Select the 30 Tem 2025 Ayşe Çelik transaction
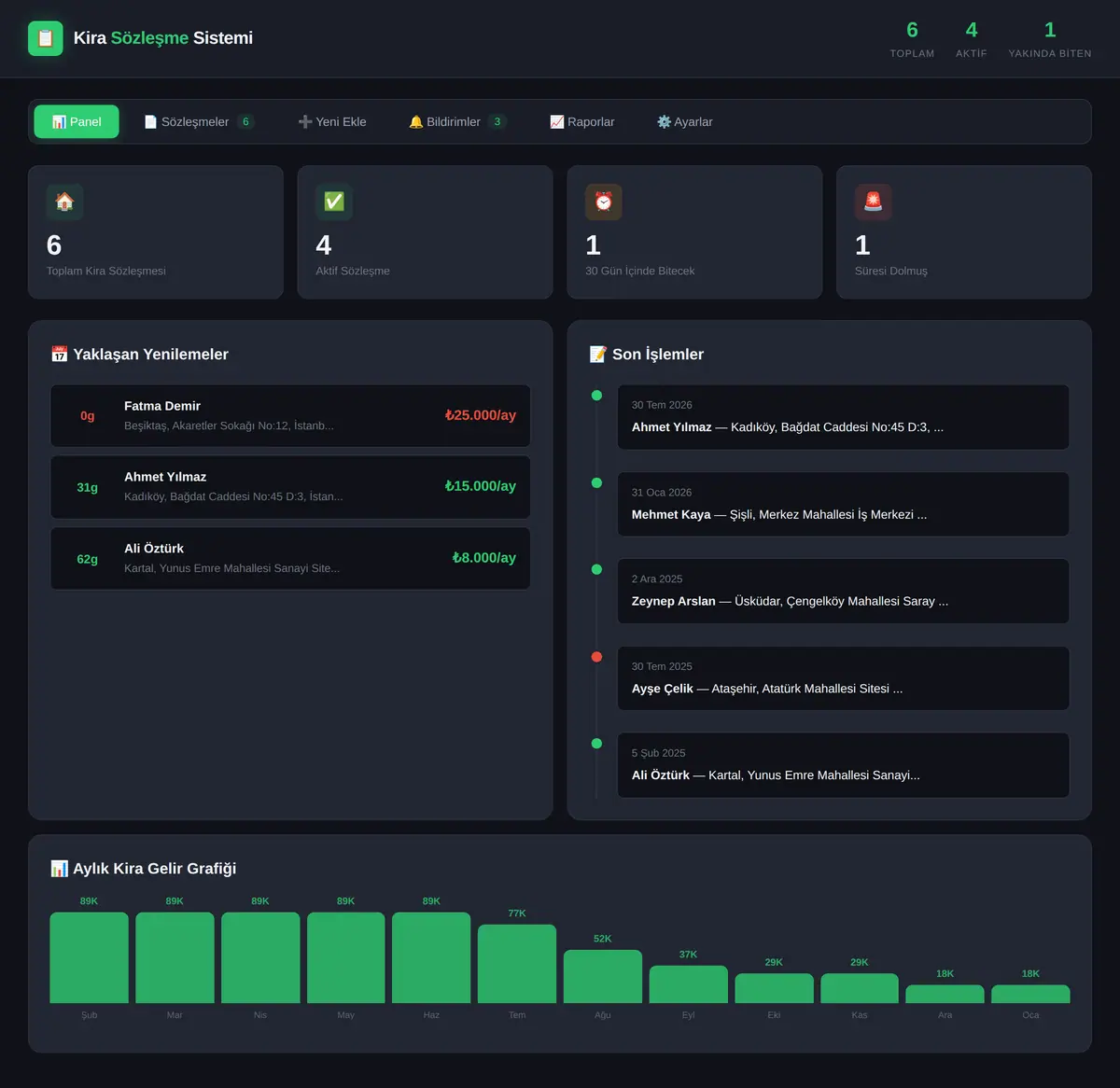Image resolution: width=1120 pixels, height=1088 pixels. (x=843, y=678)
